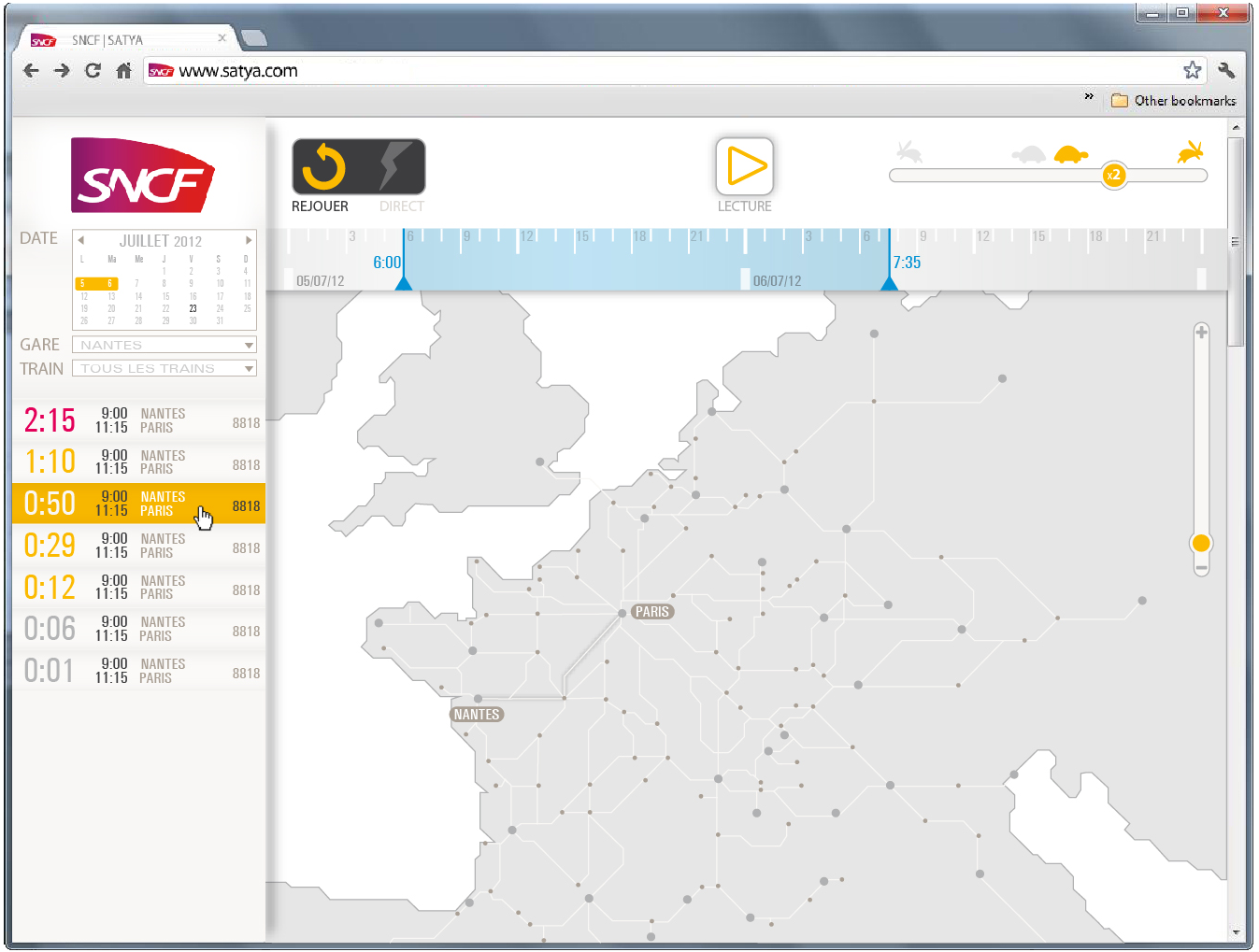Select the 0:12 delay train row
This screenshot has height=952, width=1259.
(x=138, y=588)
